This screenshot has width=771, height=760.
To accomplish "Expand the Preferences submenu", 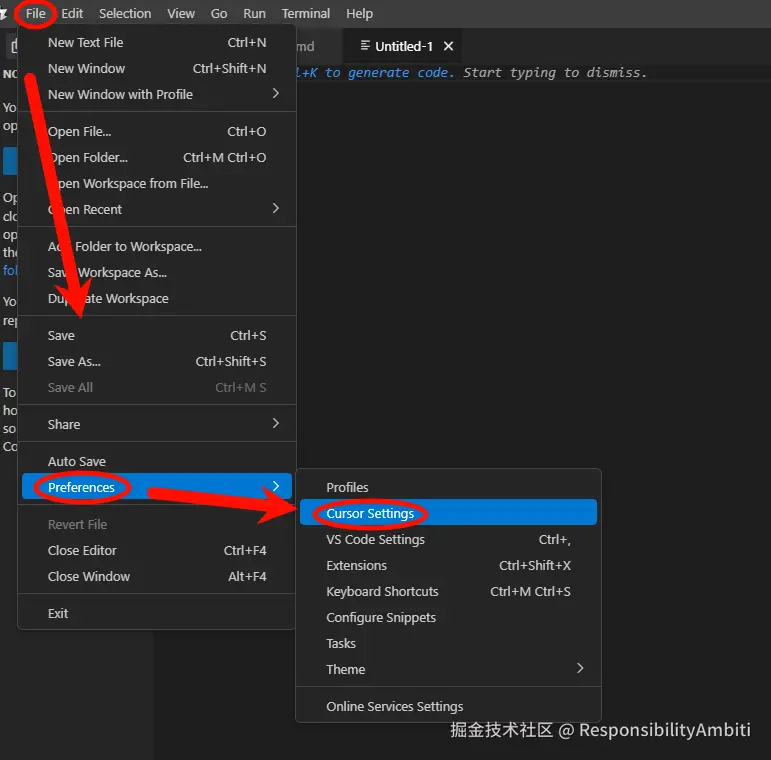I will point(157,487).
